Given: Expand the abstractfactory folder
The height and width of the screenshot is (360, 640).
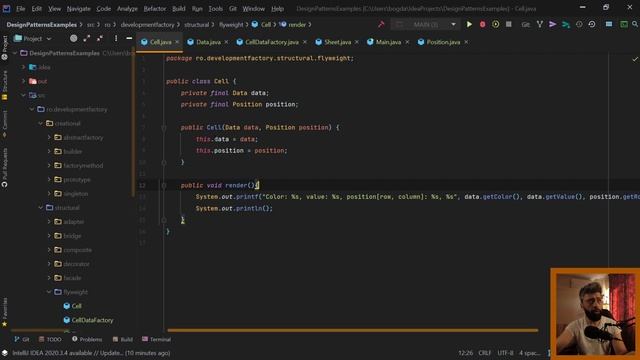Looking at the screenshot, I should coord(49,138).
